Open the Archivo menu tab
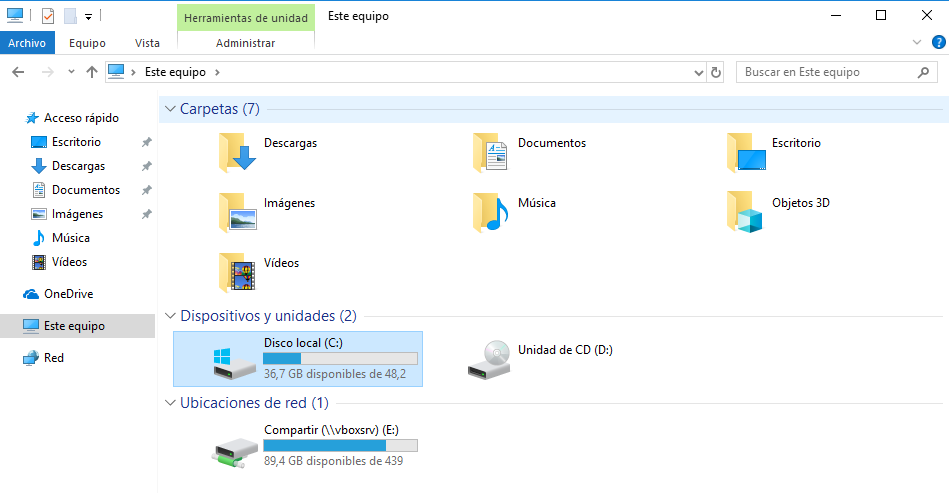This screenshot has height=493, width=949. pos(27,43)
